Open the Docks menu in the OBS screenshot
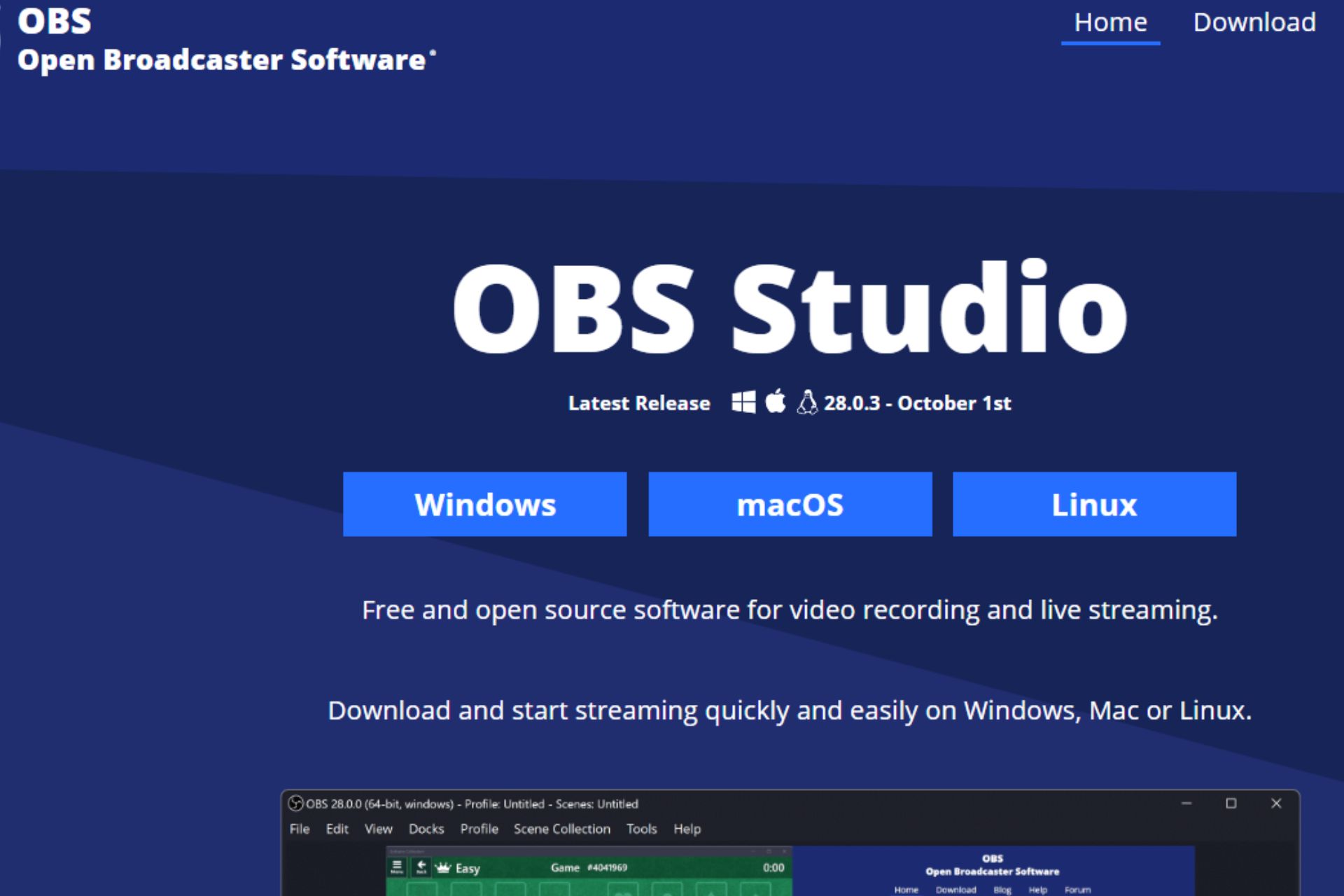The height and width of the screenshot is (896, 1344). (x=426, y=829)
